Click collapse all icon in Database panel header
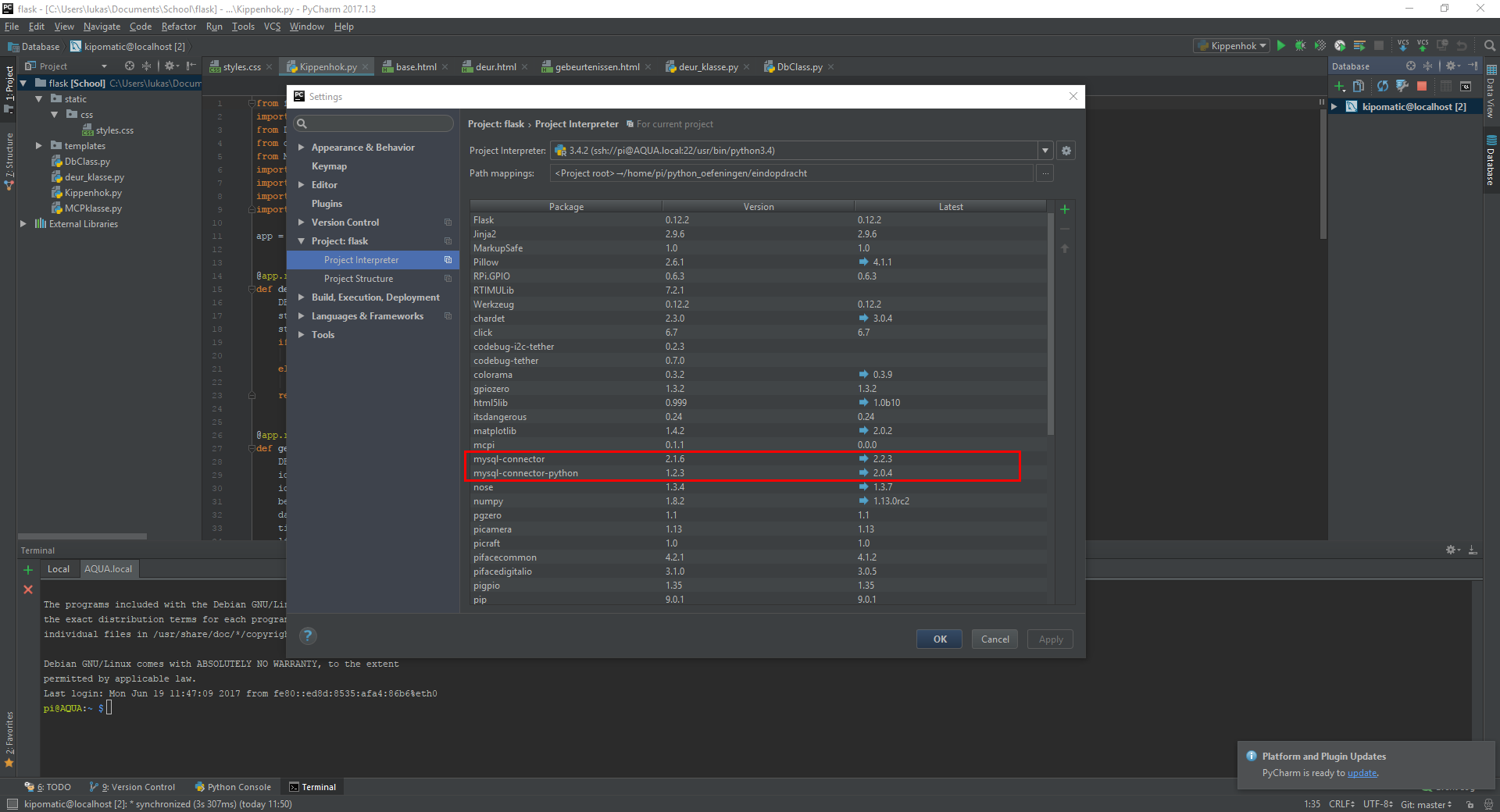 click(x=1428, y=66)
